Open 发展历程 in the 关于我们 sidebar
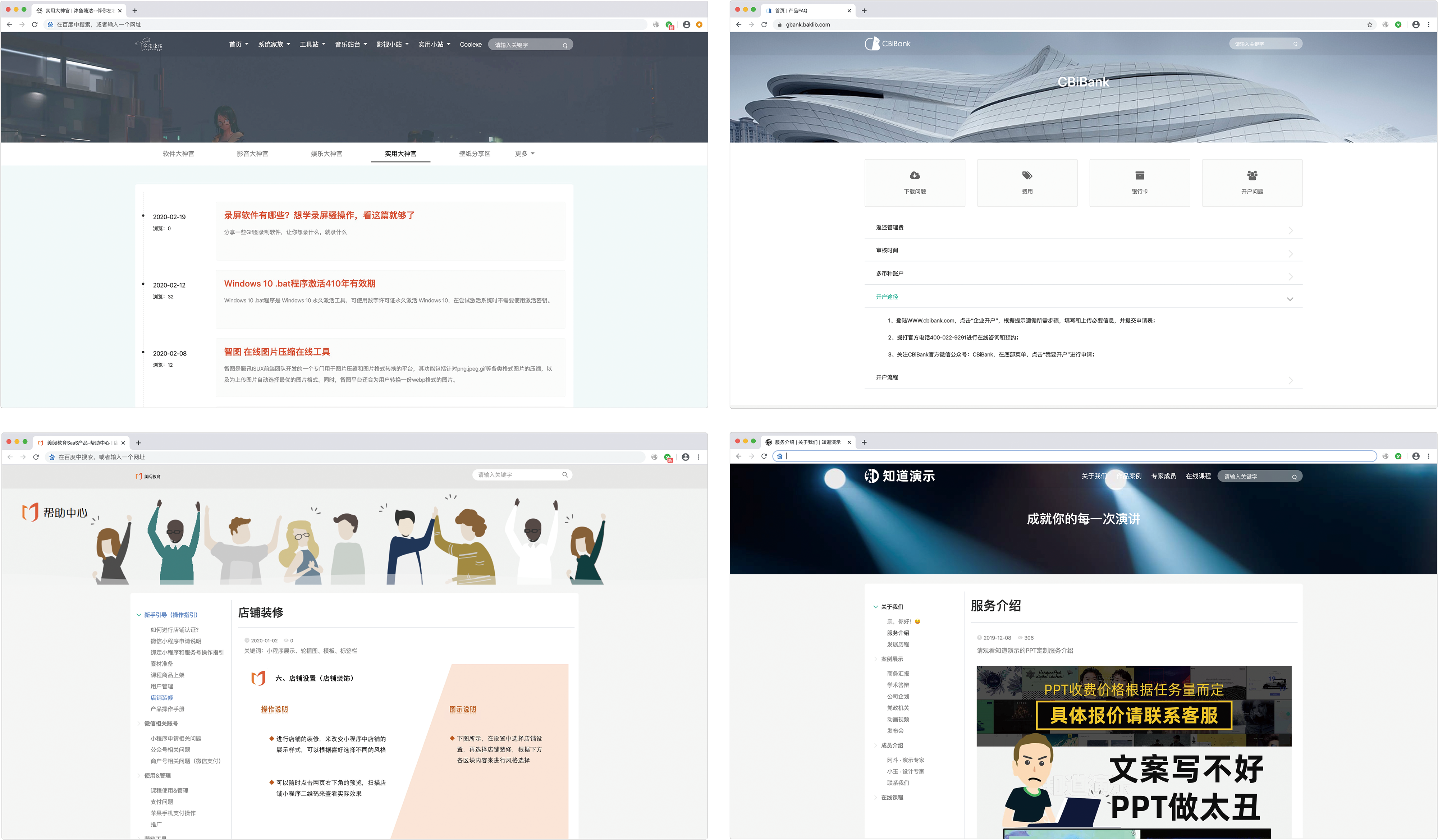 (x=898, y=644)
